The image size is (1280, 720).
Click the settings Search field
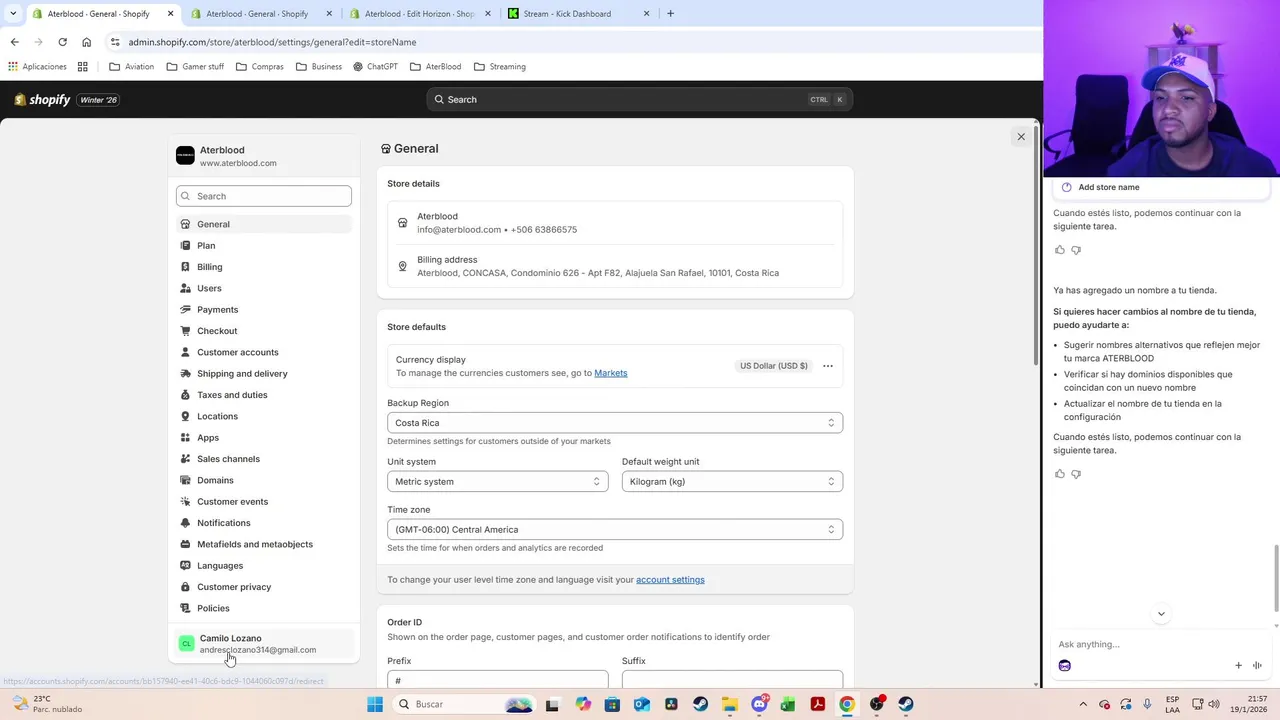(264, 196)
